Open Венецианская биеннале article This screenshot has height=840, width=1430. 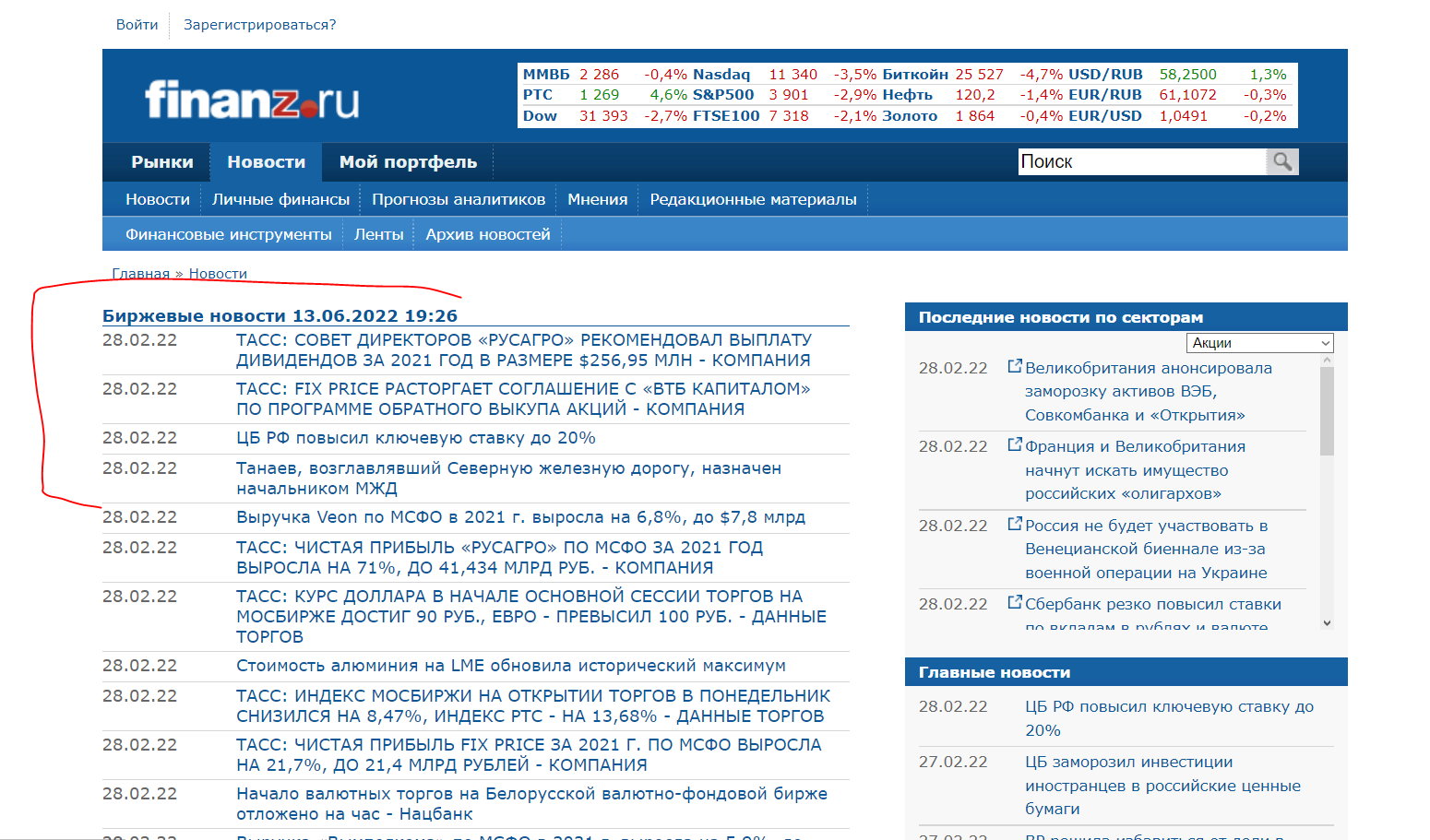click(x=1147, y=549)
